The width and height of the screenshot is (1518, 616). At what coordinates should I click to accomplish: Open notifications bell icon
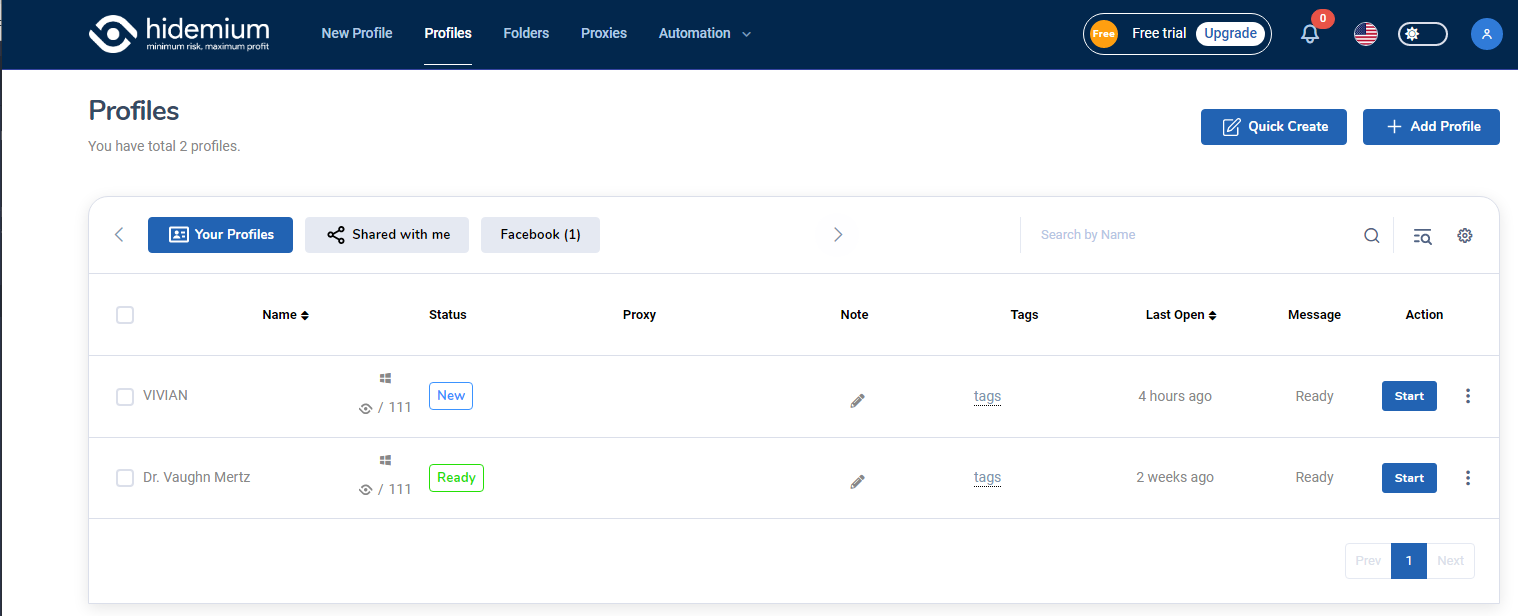1308,34
